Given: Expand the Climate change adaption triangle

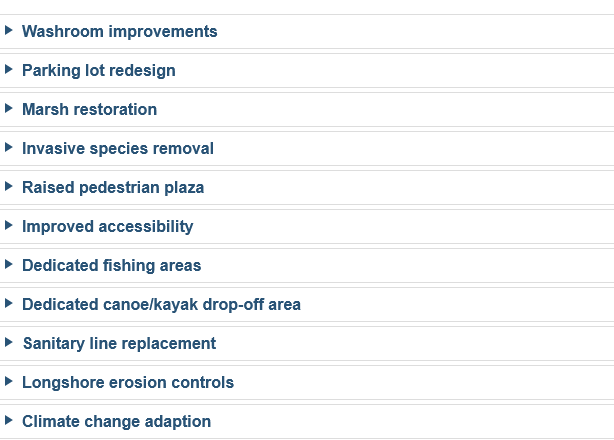Looking at the screenshot, I should [9, 421].
